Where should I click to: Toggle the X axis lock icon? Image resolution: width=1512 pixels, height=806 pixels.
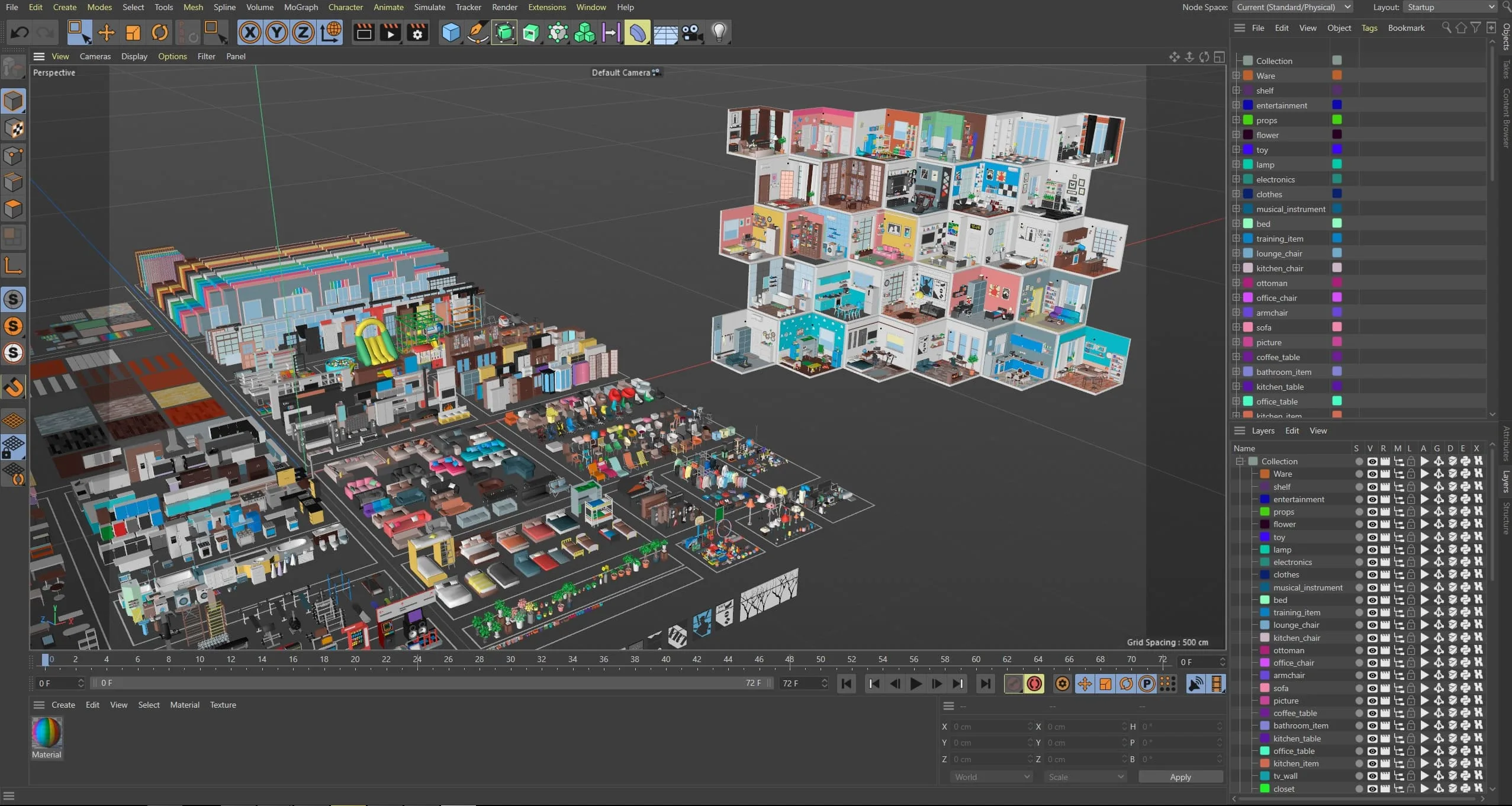click(250, 33)
